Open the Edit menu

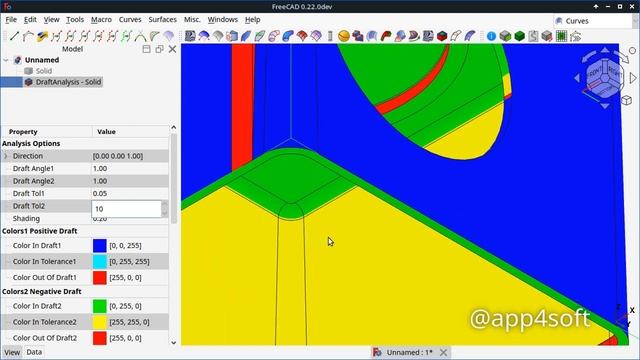(30, 20)
